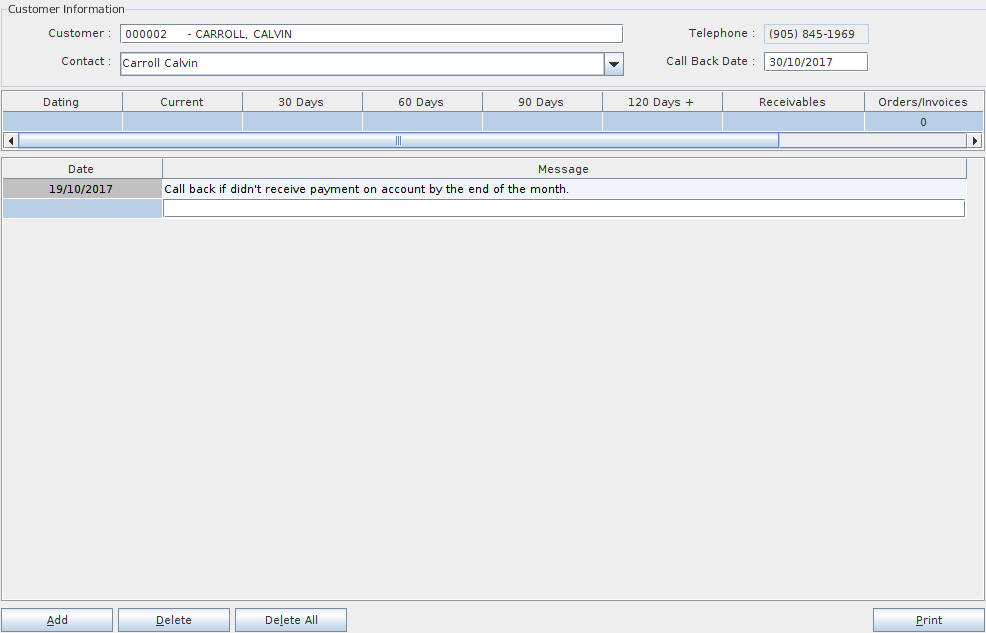The width and height of the screenshot is (986, 633).
Task: Click the horizontal scrollbar thumb
Action: tap(398, 141)
